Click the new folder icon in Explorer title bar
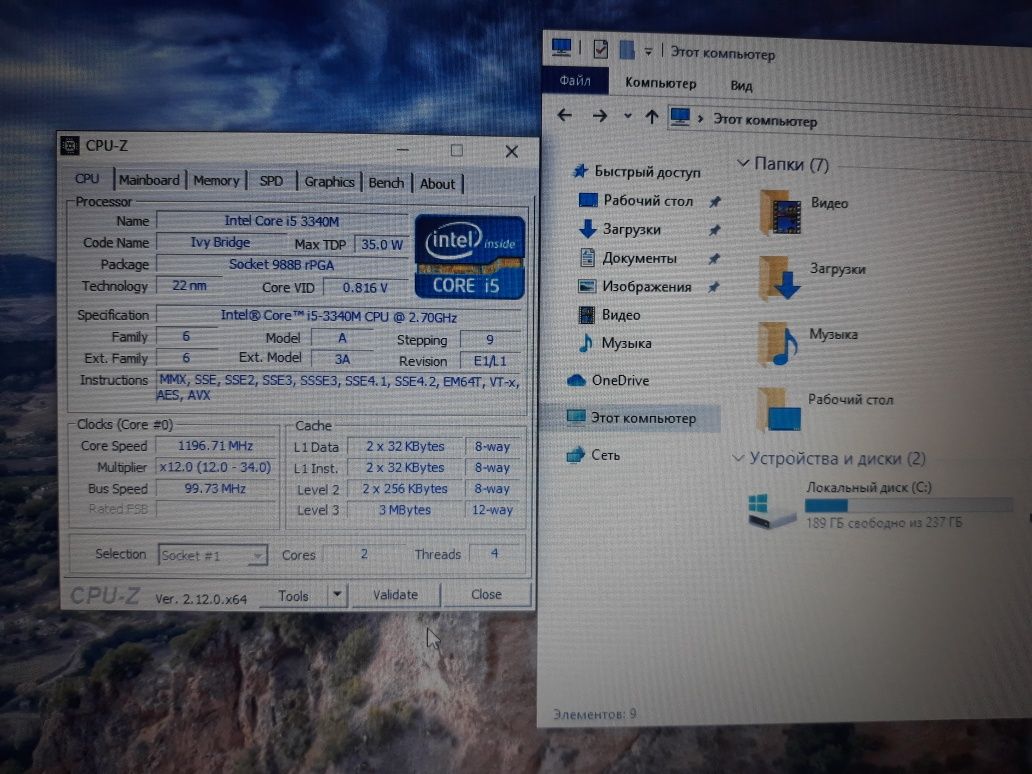The image size is (1032, 774). click(x=627, y=49)
